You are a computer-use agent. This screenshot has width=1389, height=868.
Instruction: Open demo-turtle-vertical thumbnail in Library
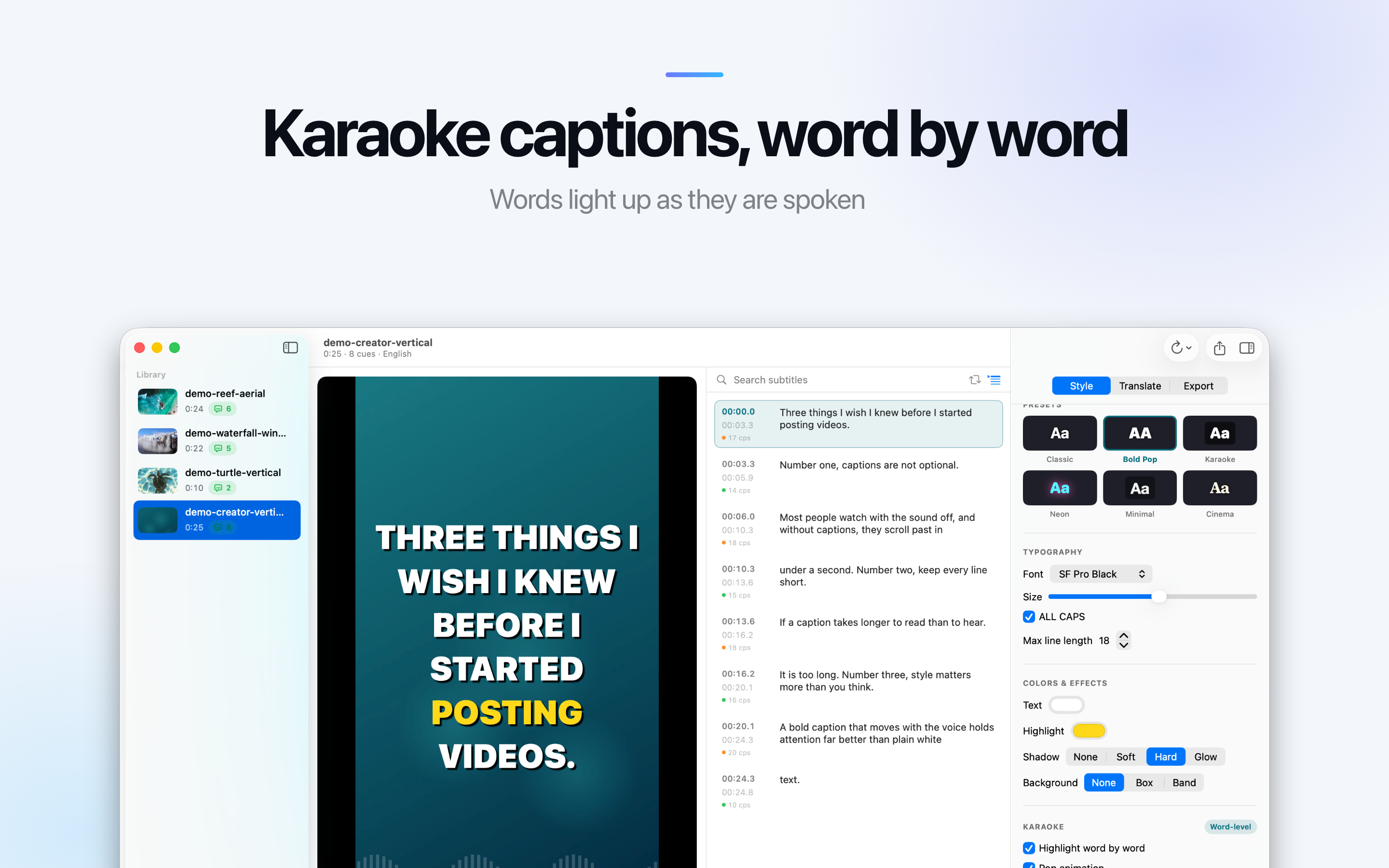tap(157, 480)
